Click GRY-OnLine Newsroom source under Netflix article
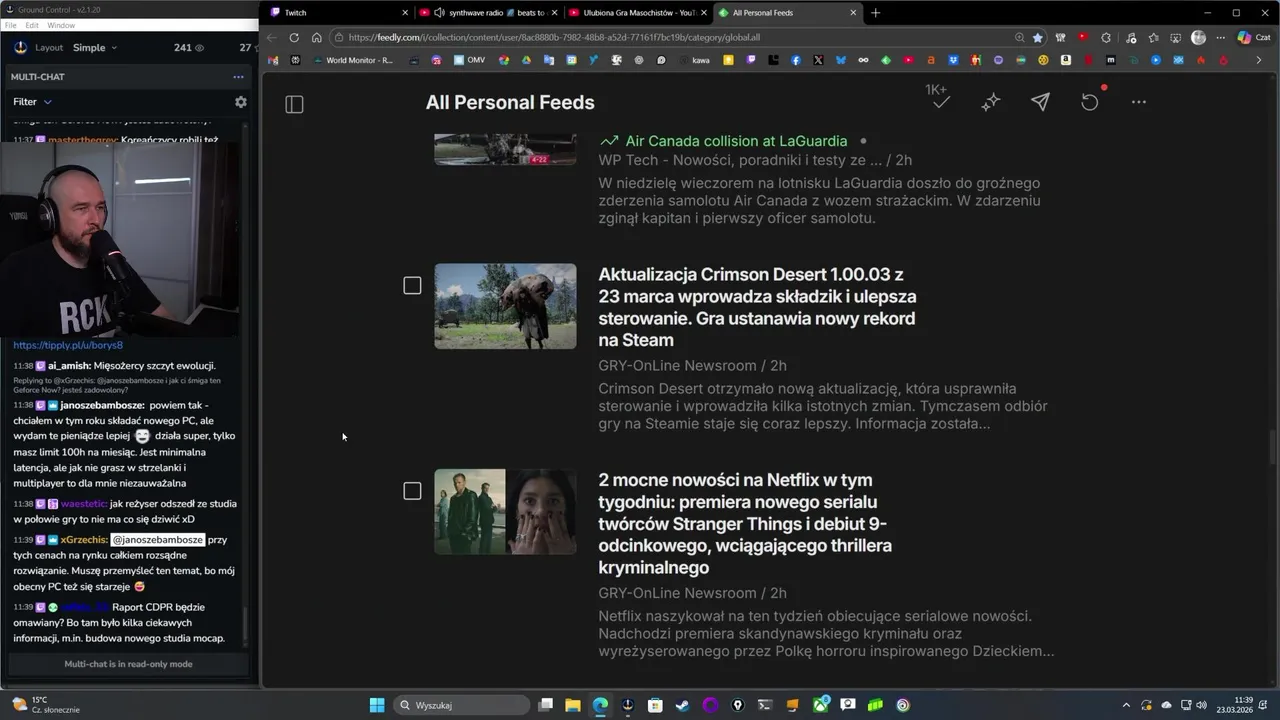The height and width of the screenshot is (720, 1280). click(677, 593)
